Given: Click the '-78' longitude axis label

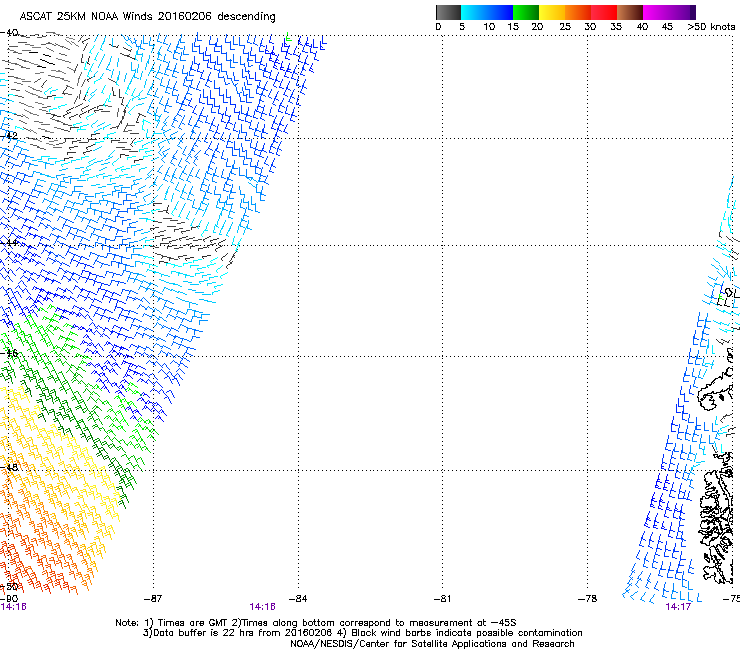Looking at the screenshot, I should [587, 599].
